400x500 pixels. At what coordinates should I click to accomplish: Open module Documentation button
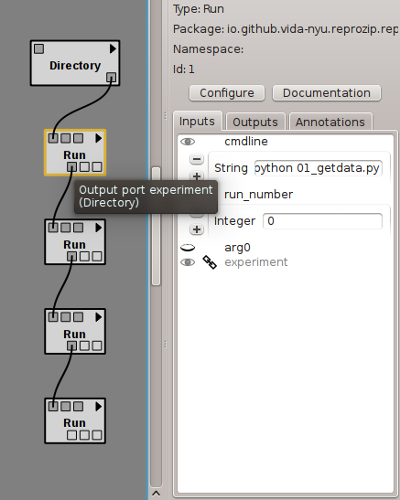(x=327, y=93)
